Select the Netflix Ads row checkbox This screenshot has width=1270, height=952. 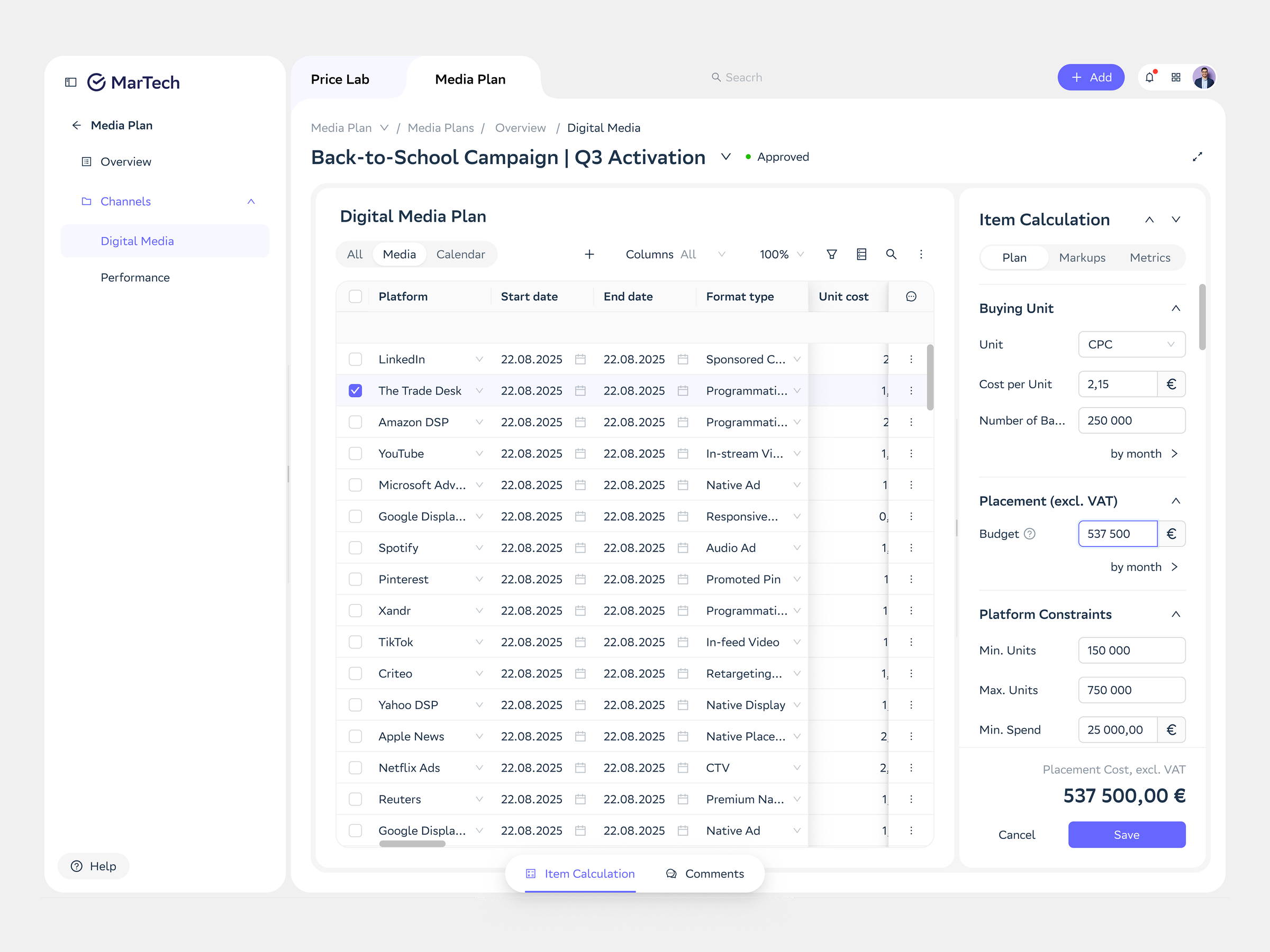pyautogui.click(x=356, y=768)
